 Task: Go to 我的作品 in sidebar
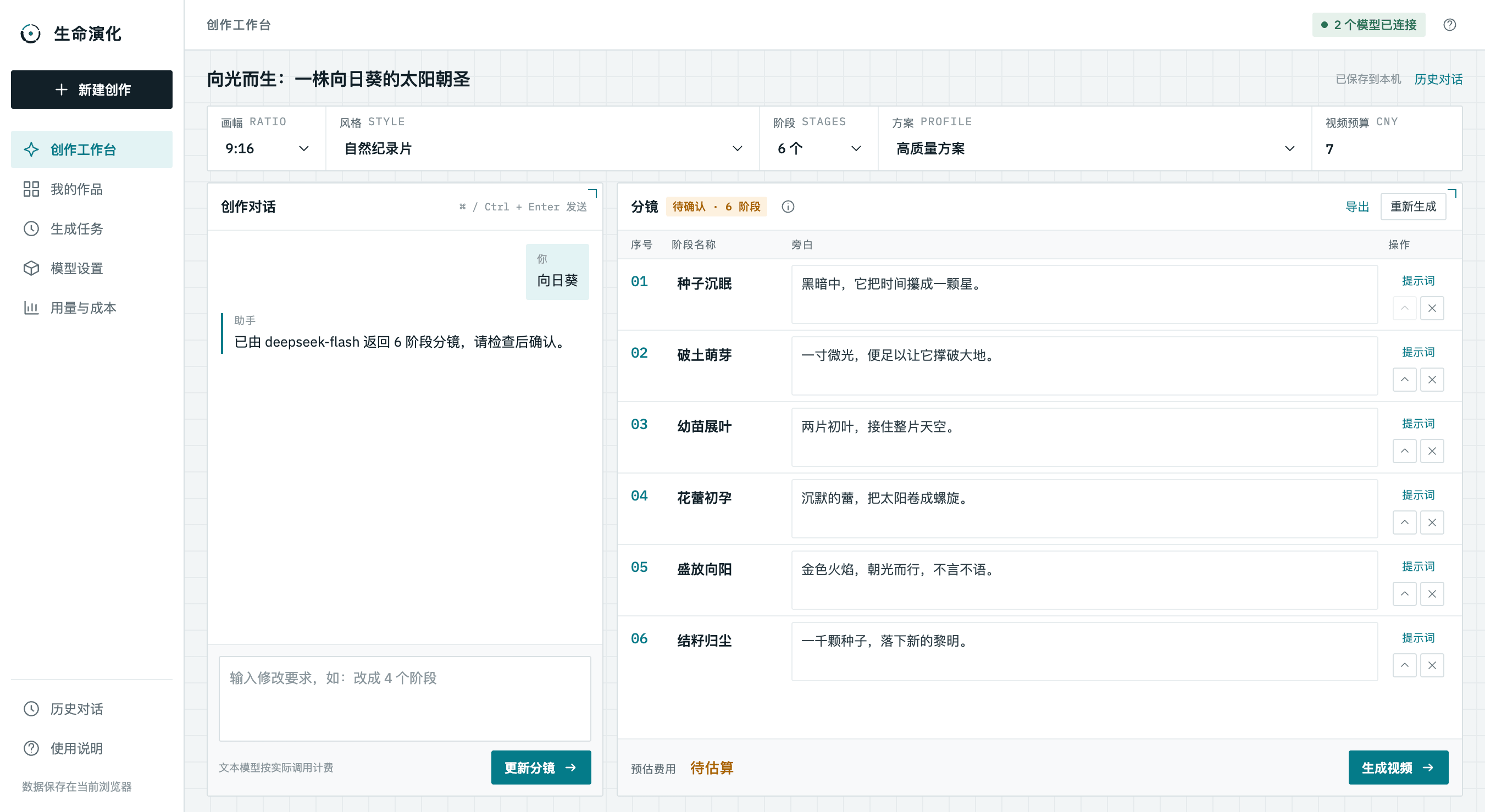click(x=92, y=189)
